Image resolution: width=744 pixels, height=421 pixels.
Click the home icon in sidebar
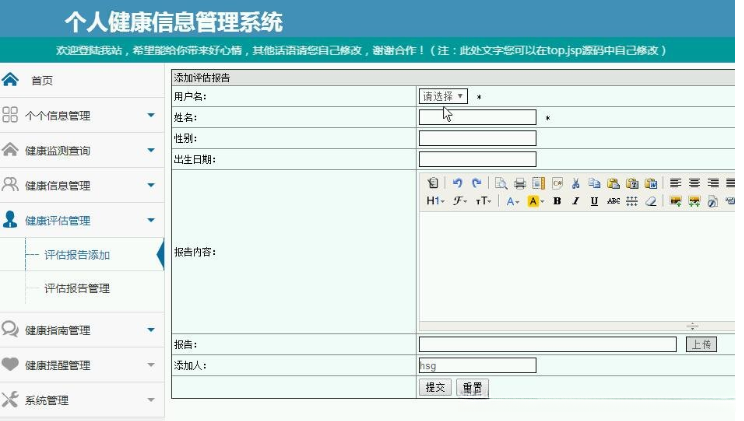(10, 79)
